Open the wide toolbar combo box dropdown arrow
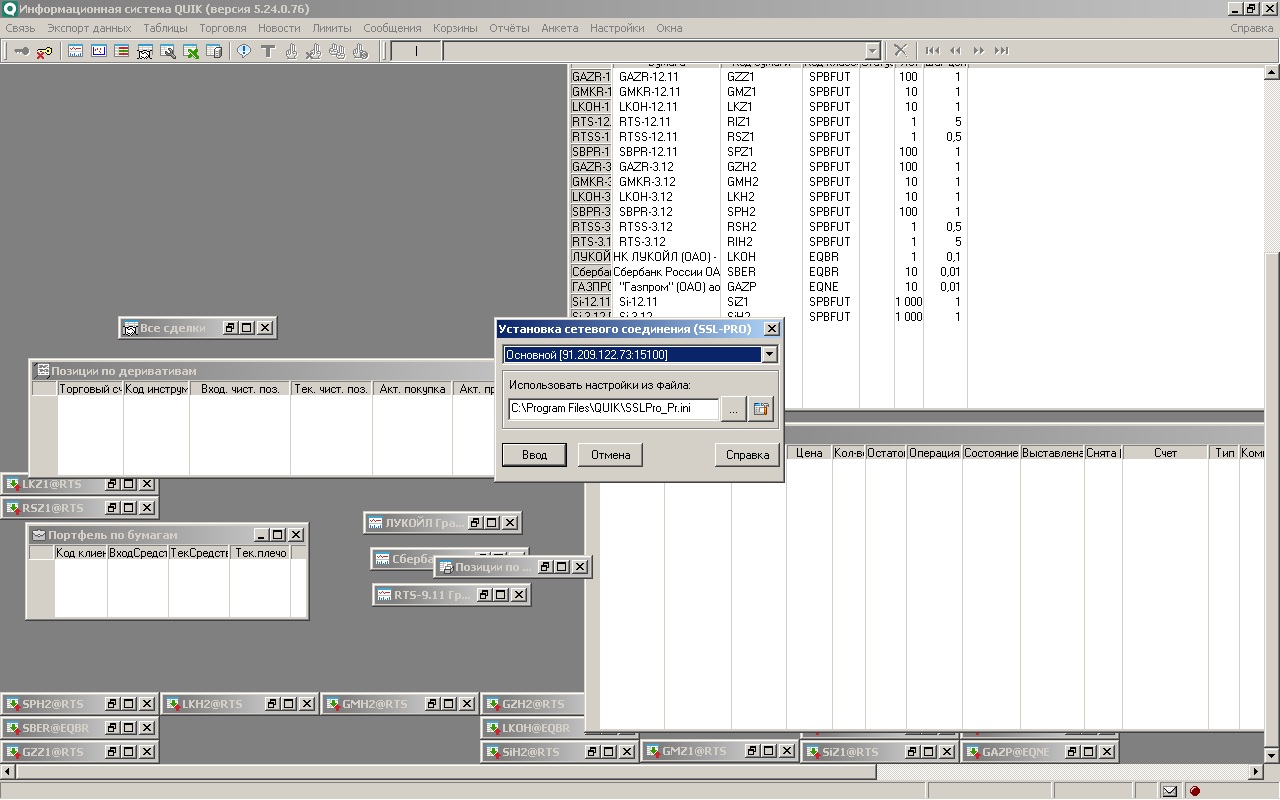This screenshot has width=1280, height=800. [x=872, y=51]
